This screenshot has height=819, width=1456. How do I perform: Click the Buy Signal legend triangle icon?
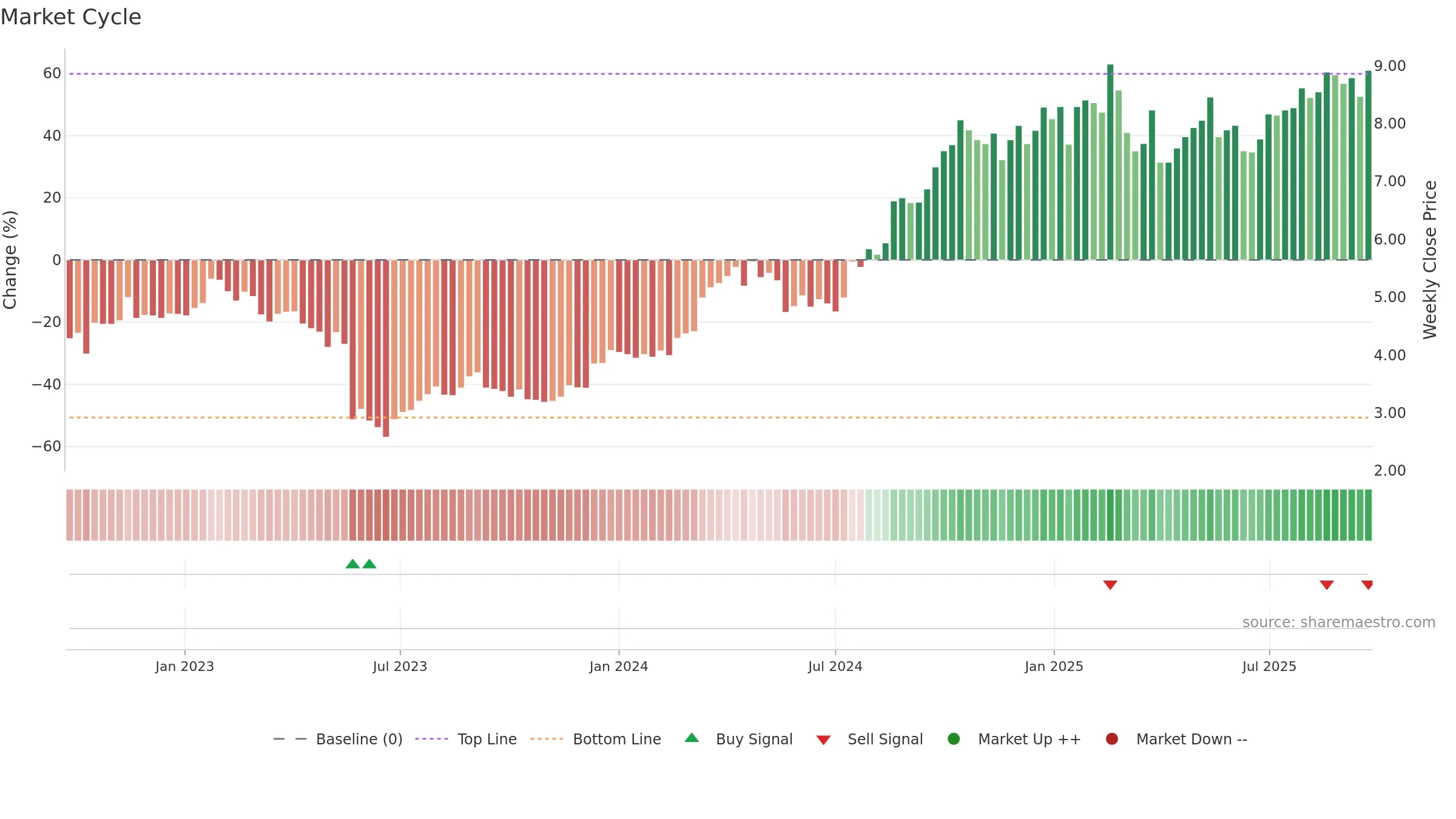pyautogui.click(x=692, y=738)
